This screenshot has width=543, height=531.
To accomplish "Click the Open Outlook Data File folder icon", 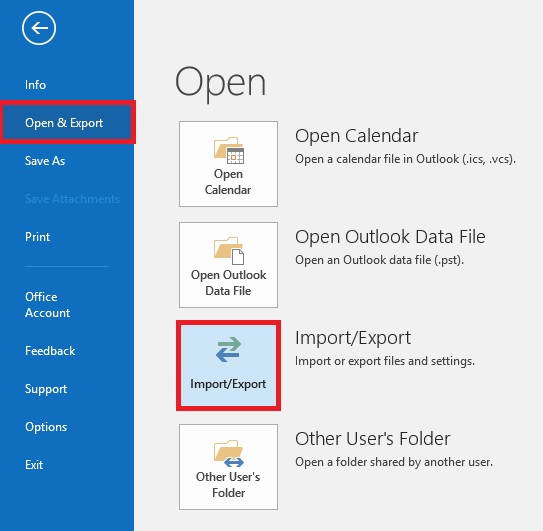I will click(229, 251).
